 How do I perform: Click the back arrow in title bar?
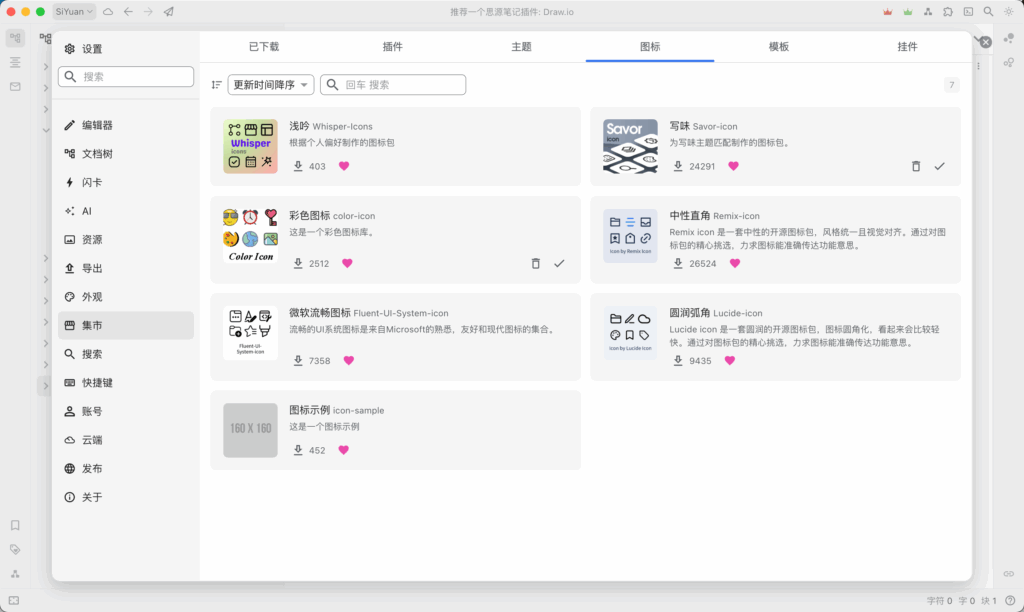click(x=128, y=12)
